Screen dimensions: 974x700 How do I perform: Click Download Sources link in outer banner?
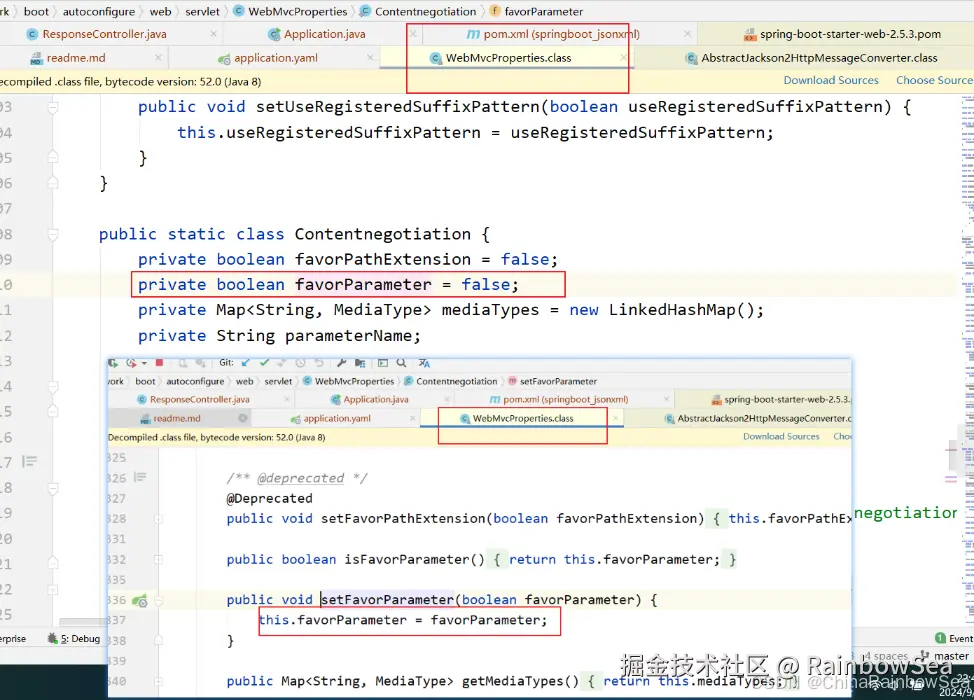pos(831,80)
